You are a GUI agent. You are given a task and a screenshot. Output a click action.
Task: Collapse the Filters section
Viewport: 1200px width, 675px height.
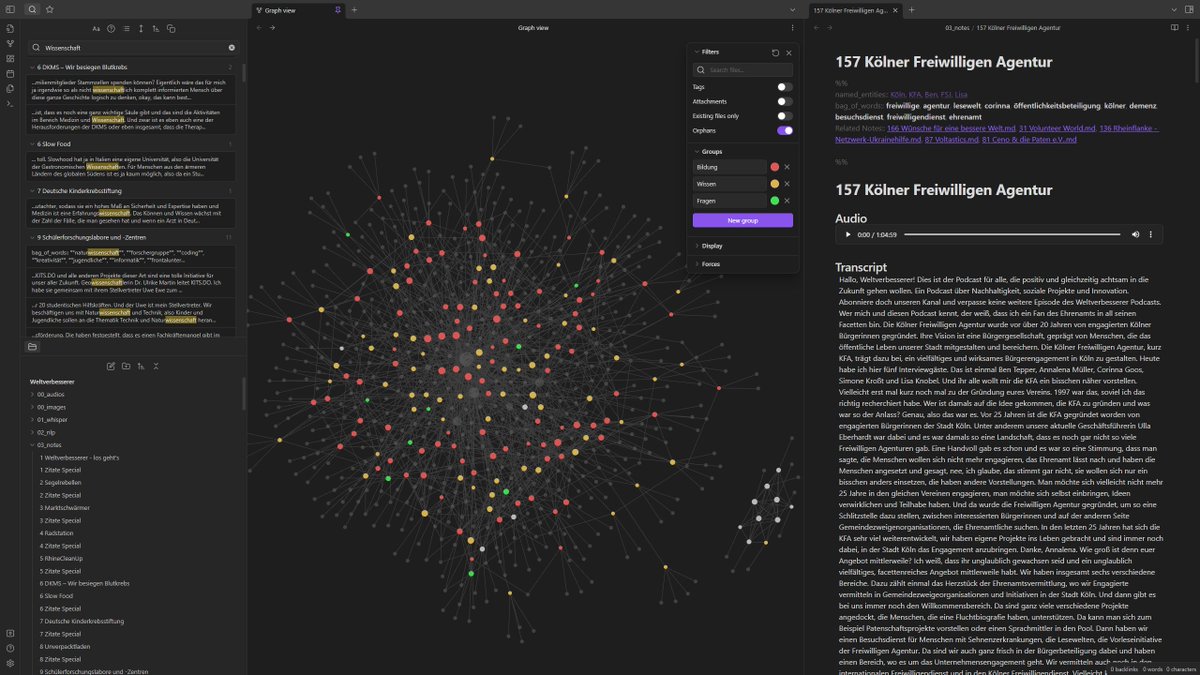point(709,51)
